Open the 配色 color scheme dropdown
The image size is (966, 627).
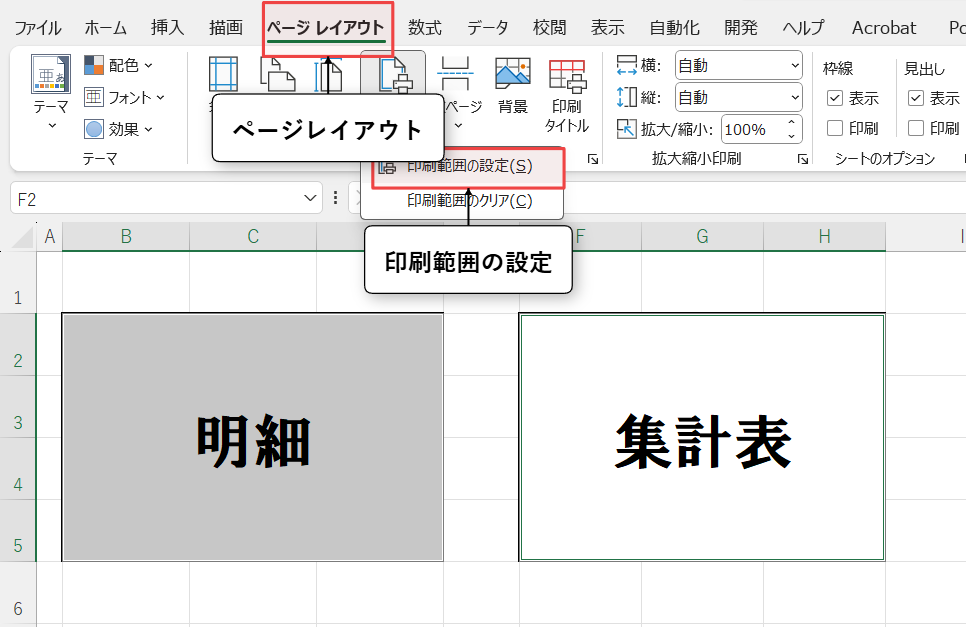[119, 66]
